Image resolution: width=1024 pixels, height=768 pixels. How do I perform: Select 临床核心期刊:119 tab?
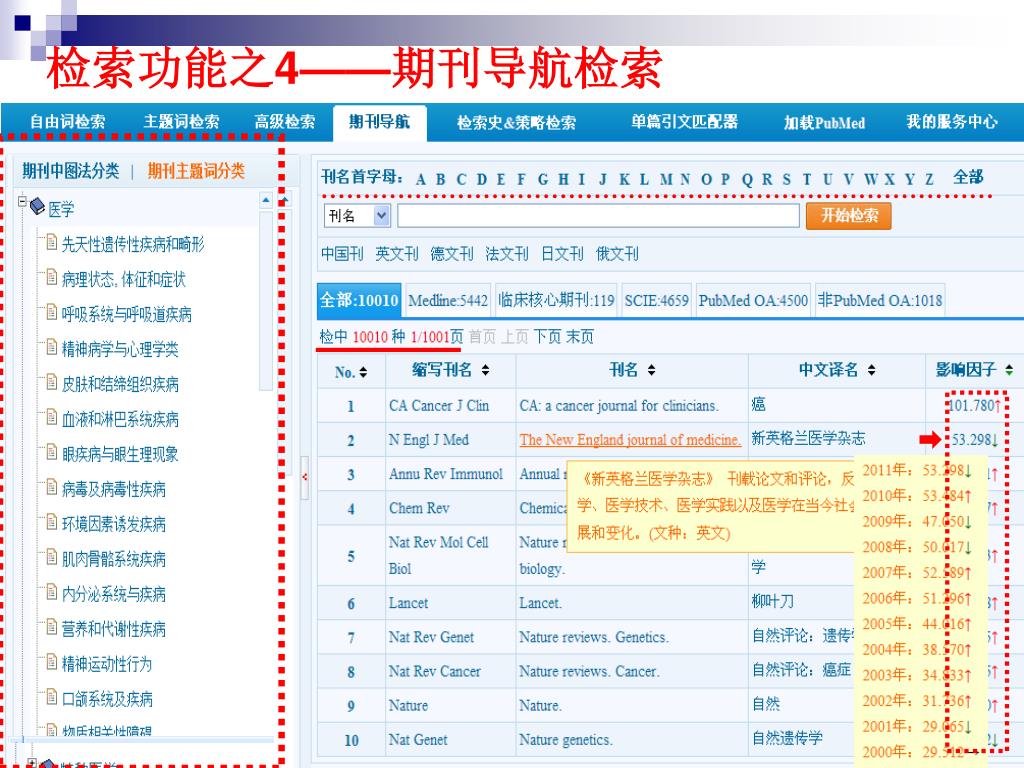point(556,300)
